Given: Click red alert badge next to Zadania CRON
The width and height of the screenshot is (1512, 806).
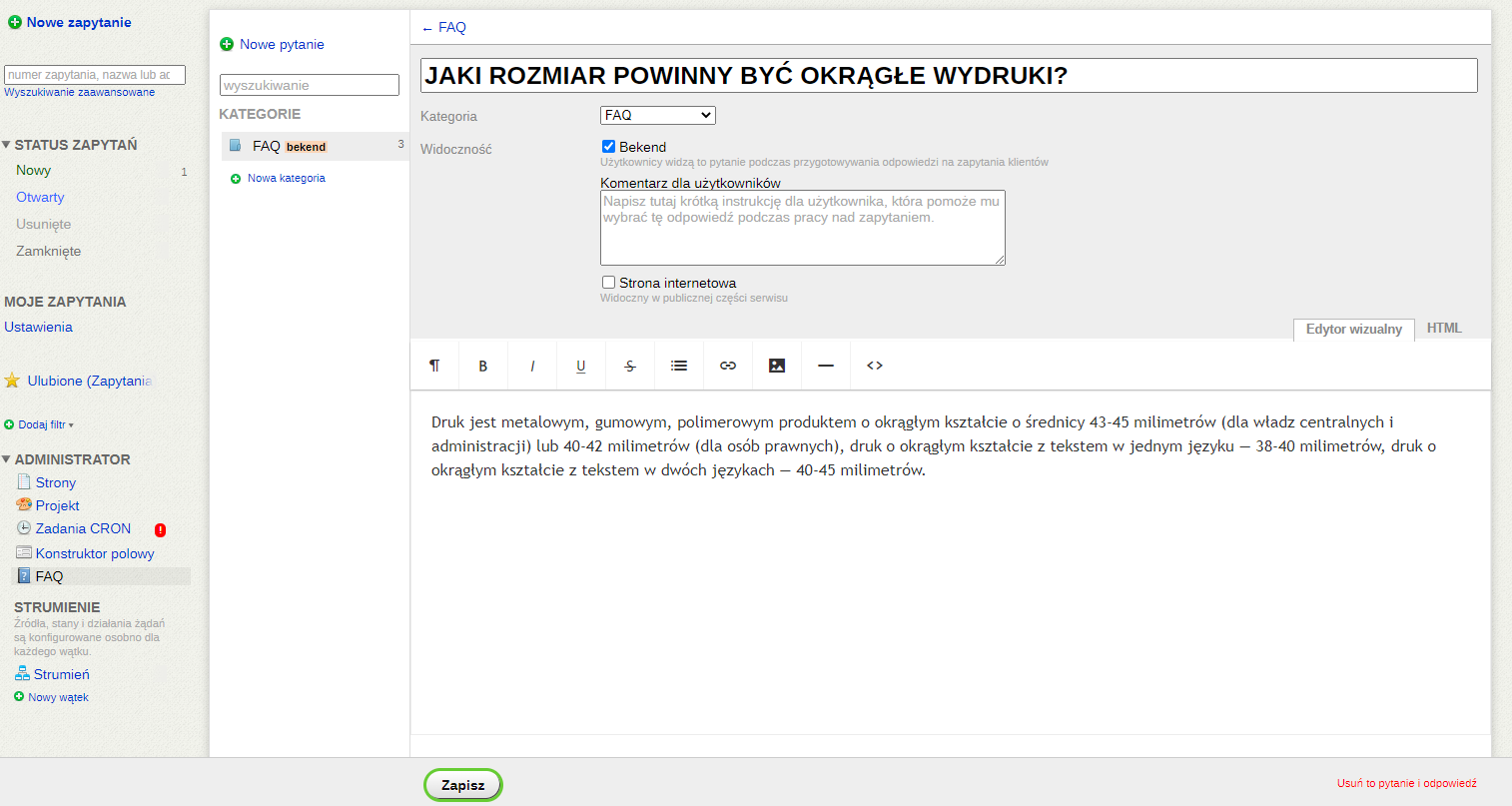Looking at the screenshot, I should pyautogui.click(x=160, y=529).
